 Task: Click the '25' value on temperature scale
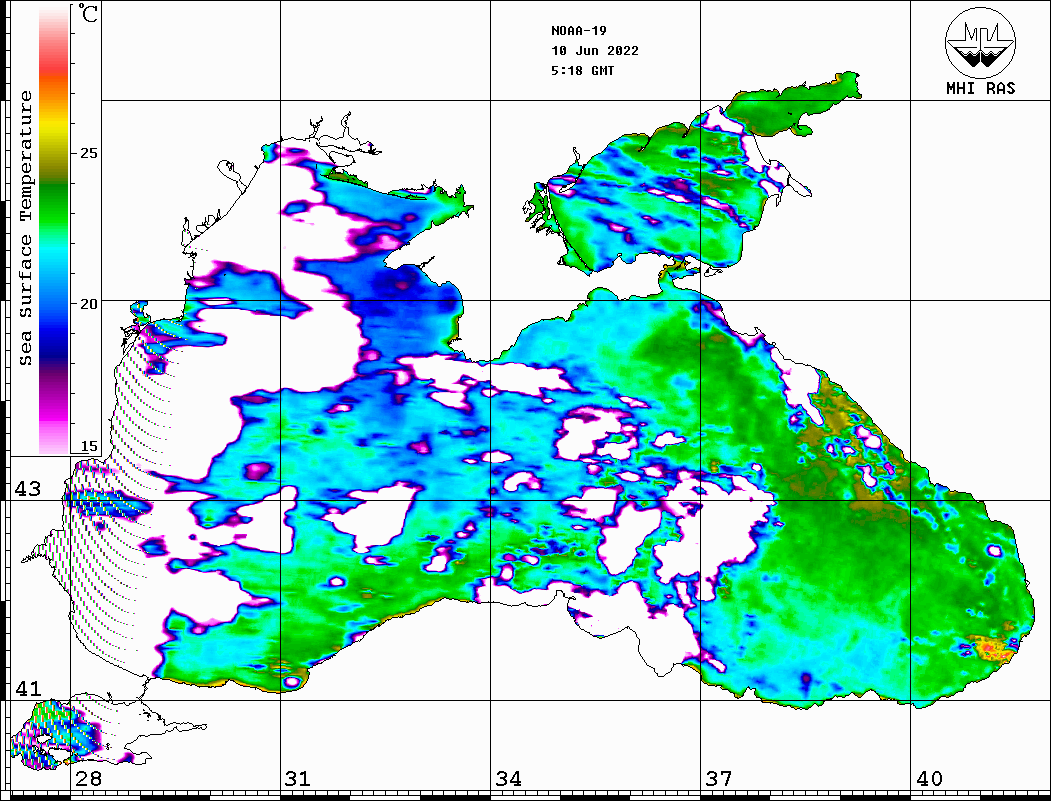88,153
